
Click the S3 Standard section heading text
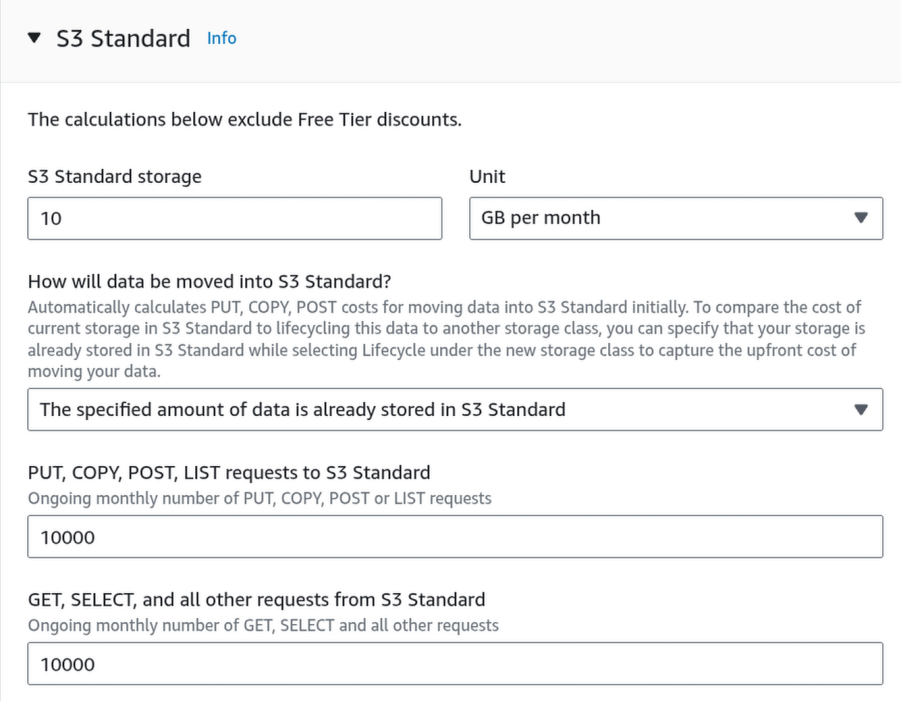(124, 39)
